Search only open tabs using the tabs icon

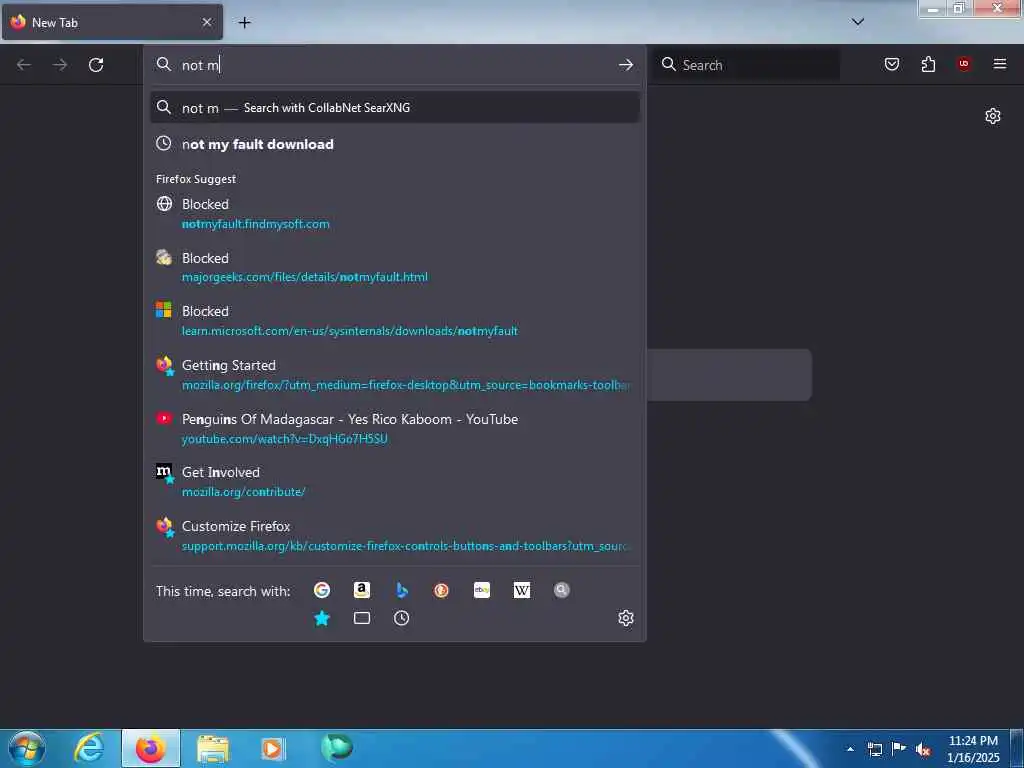362,618
